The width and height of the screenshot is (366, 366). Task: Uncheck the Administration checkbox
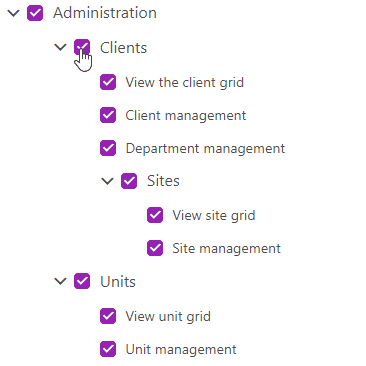click(x=35, y=13)
